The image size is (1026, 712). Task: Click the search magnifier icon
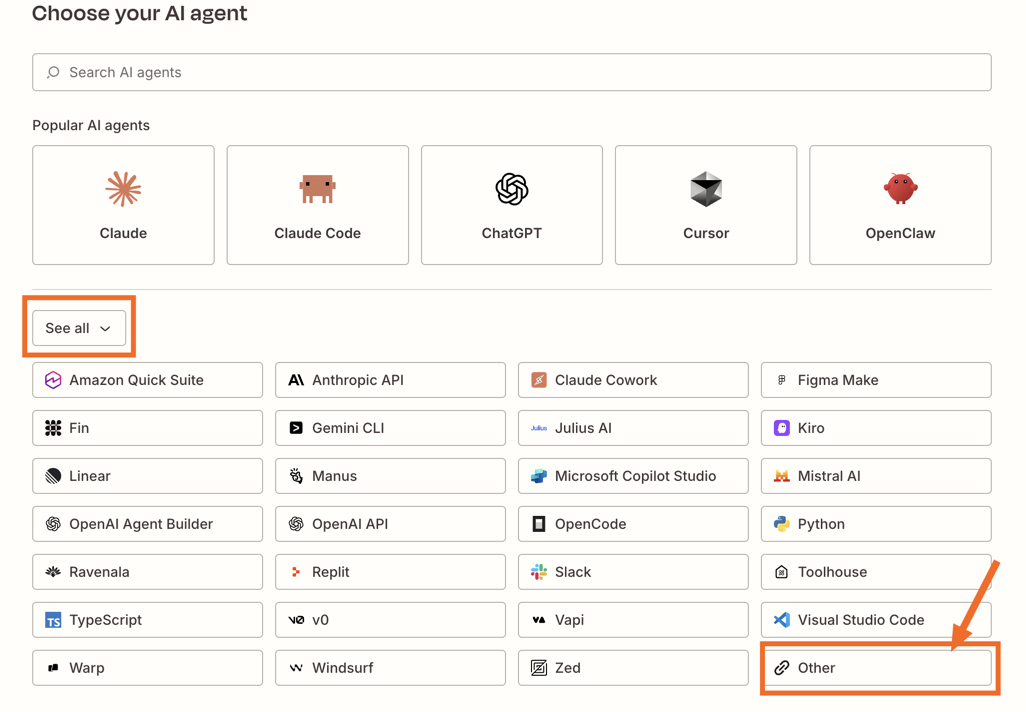pyautogui.click(x=54, y=72)
